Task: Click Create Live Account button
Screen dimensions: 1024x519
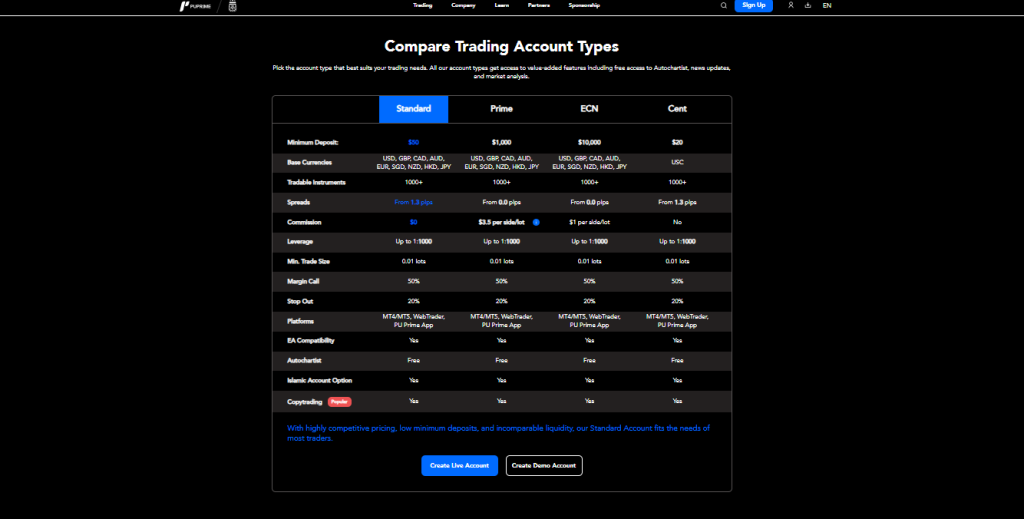Action: 459,465
